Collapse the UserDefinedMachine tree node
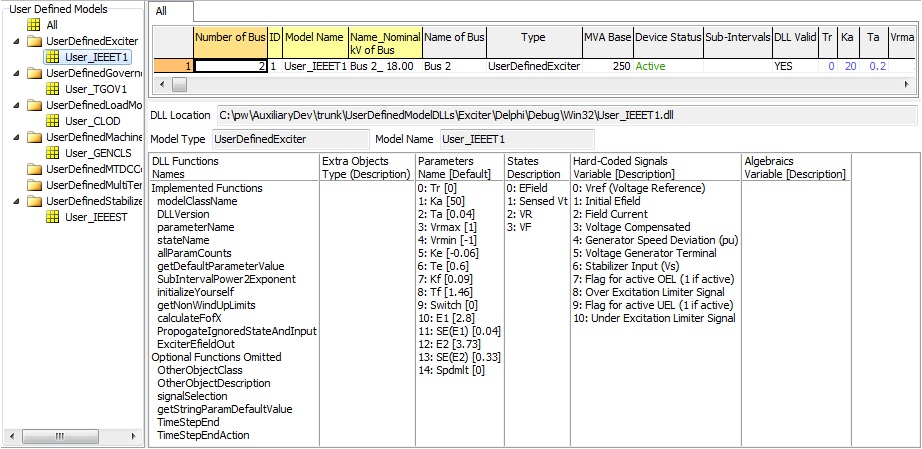922x449 pixels. (x=18, y=137)
